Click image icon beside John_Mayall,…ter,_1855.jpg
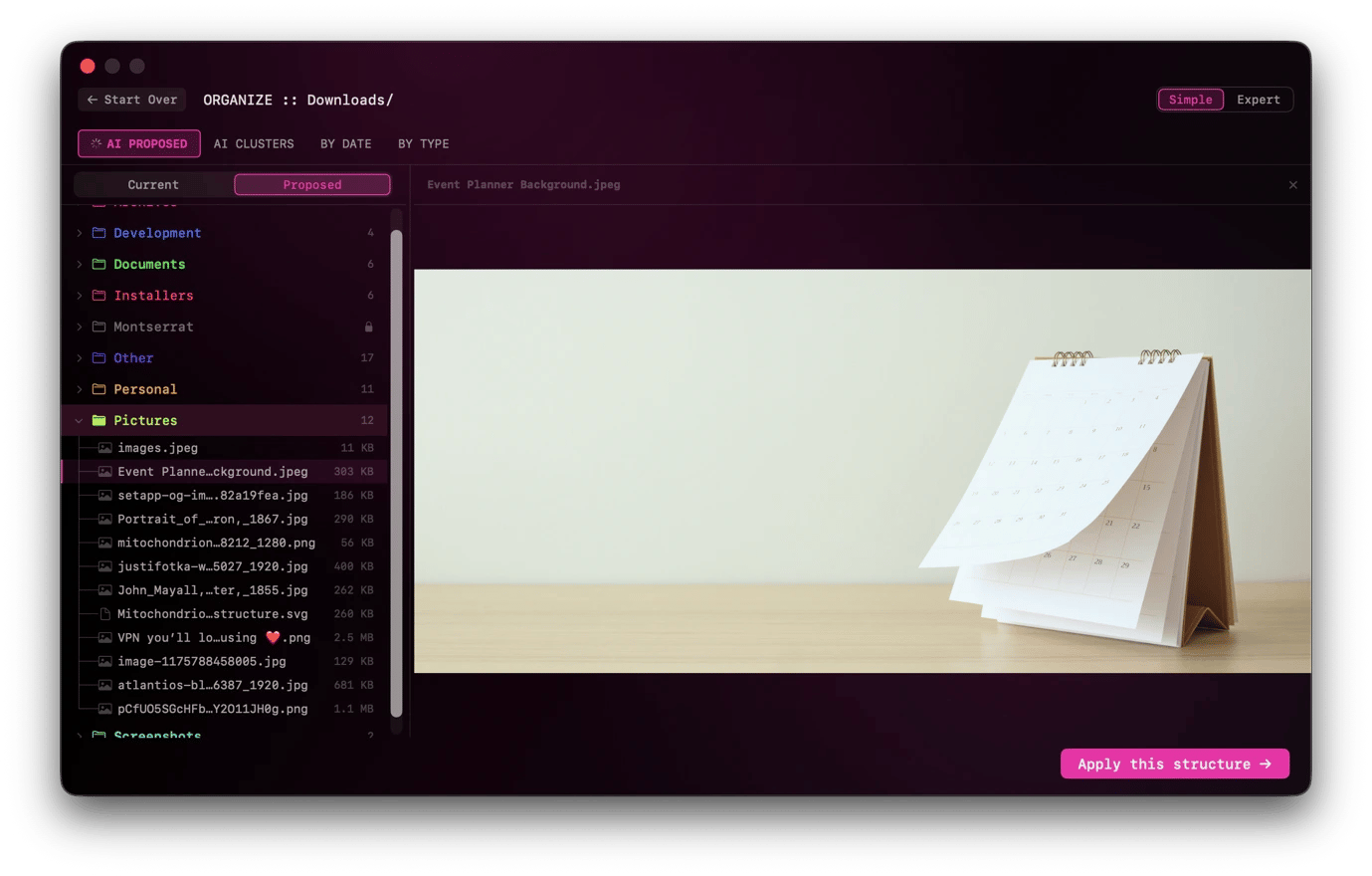The height and width of the screenshot is (876, 1372). tap(104, 590)
